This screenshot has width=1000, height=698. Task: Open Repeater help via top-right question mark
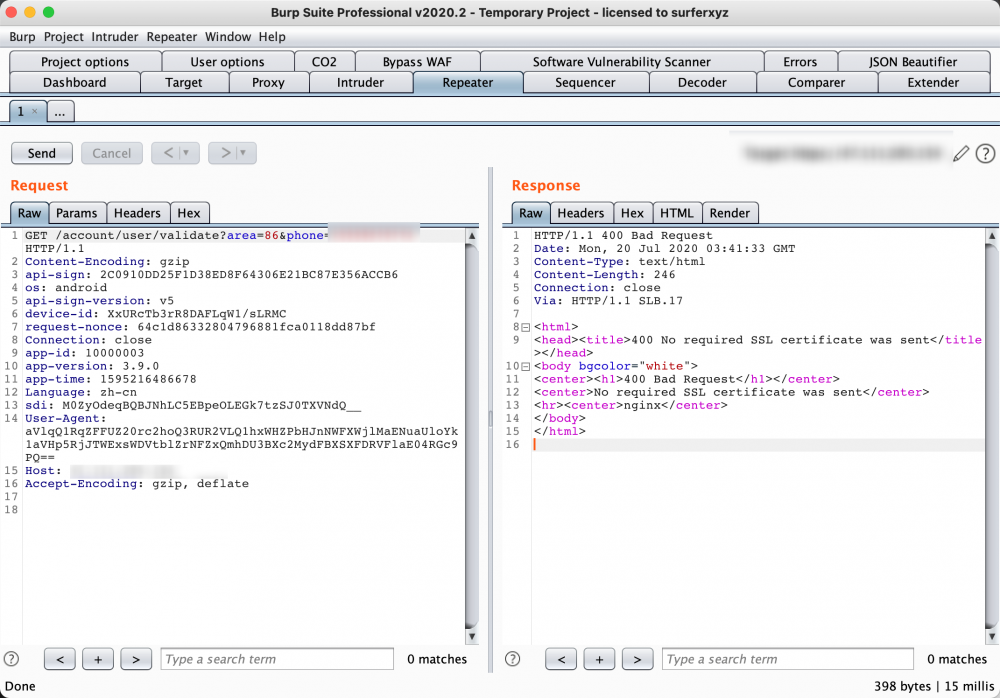(x=985, y=153)
